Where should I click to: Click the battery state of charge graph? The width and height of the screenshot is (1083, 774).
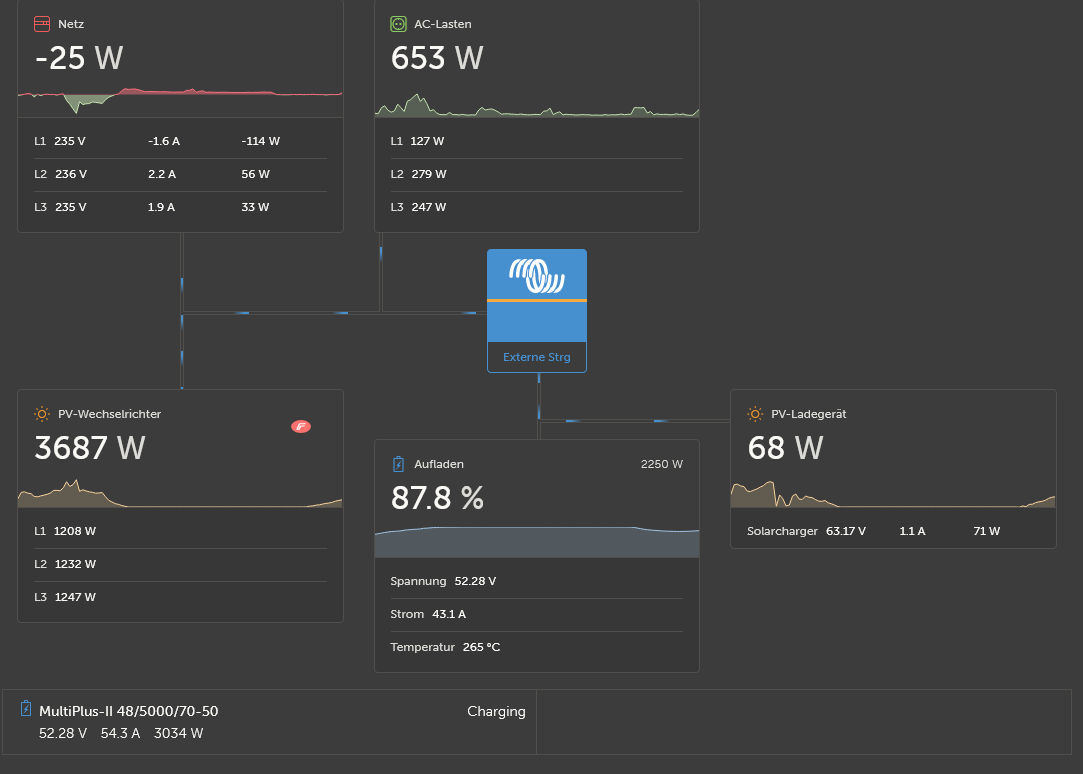coord(536,542)
